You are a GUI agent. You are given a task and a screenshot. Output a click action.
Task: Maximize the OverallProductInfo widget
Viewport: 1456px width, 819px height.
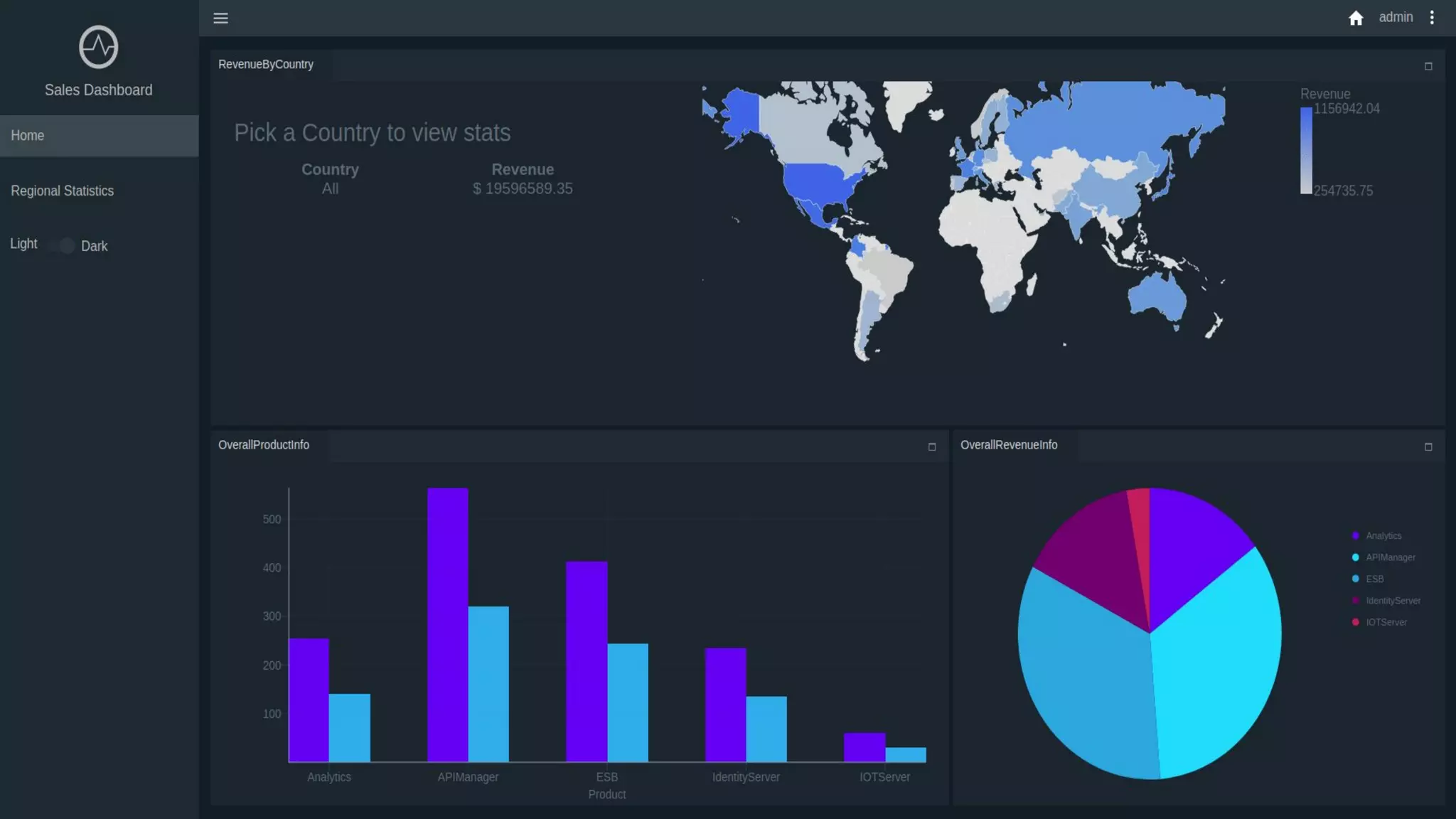point(932,446)
